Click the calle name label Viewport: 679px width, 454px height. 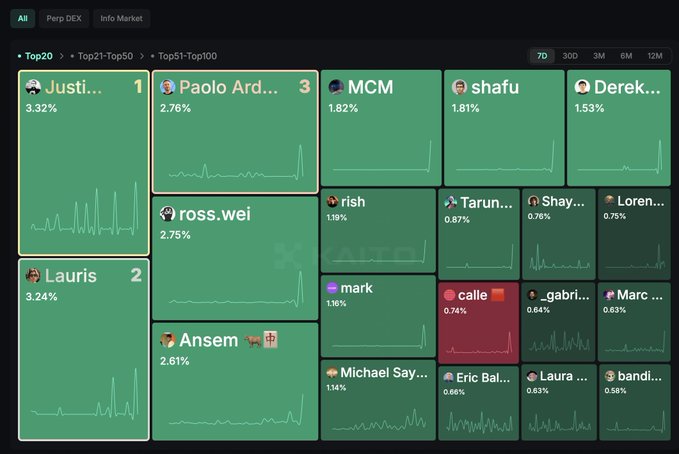point(472,295)
